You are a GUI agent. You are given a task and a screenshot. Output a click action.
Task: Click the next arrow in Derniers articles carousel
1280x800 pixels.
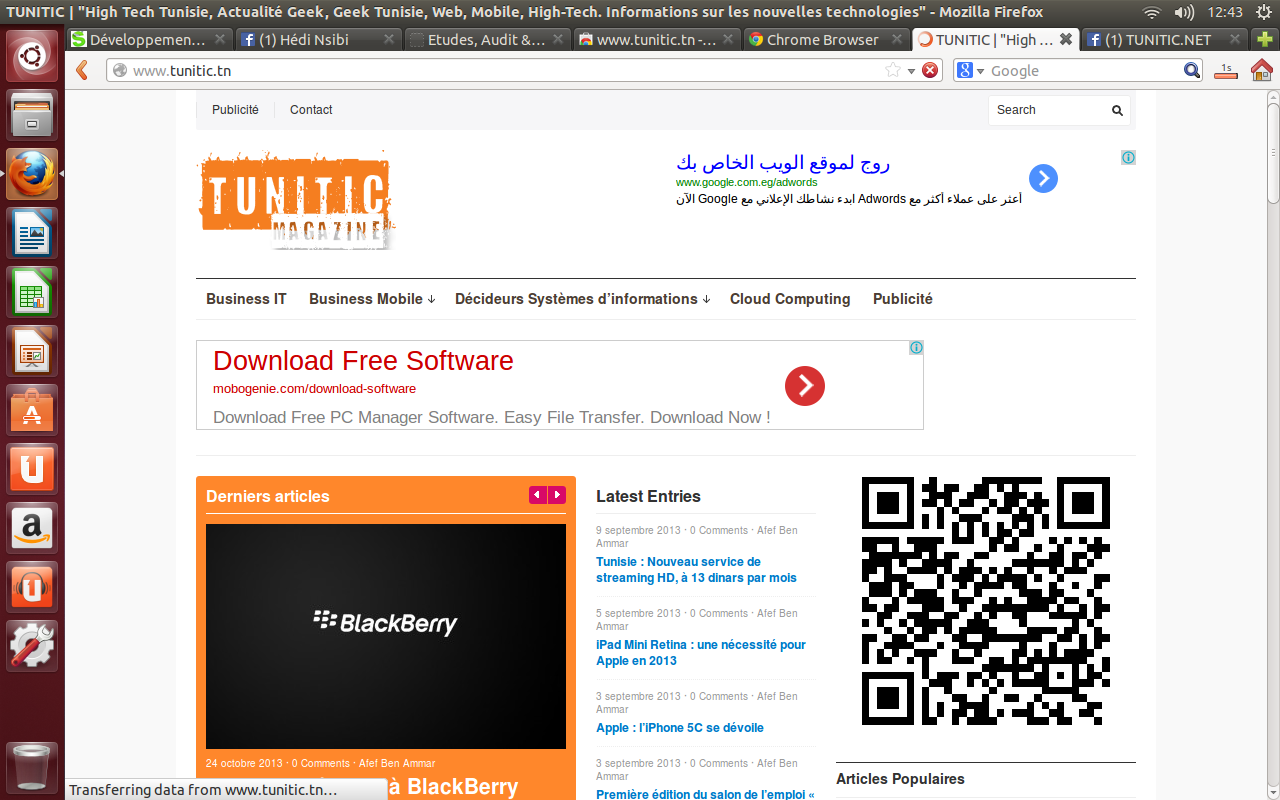pos(557,494)
